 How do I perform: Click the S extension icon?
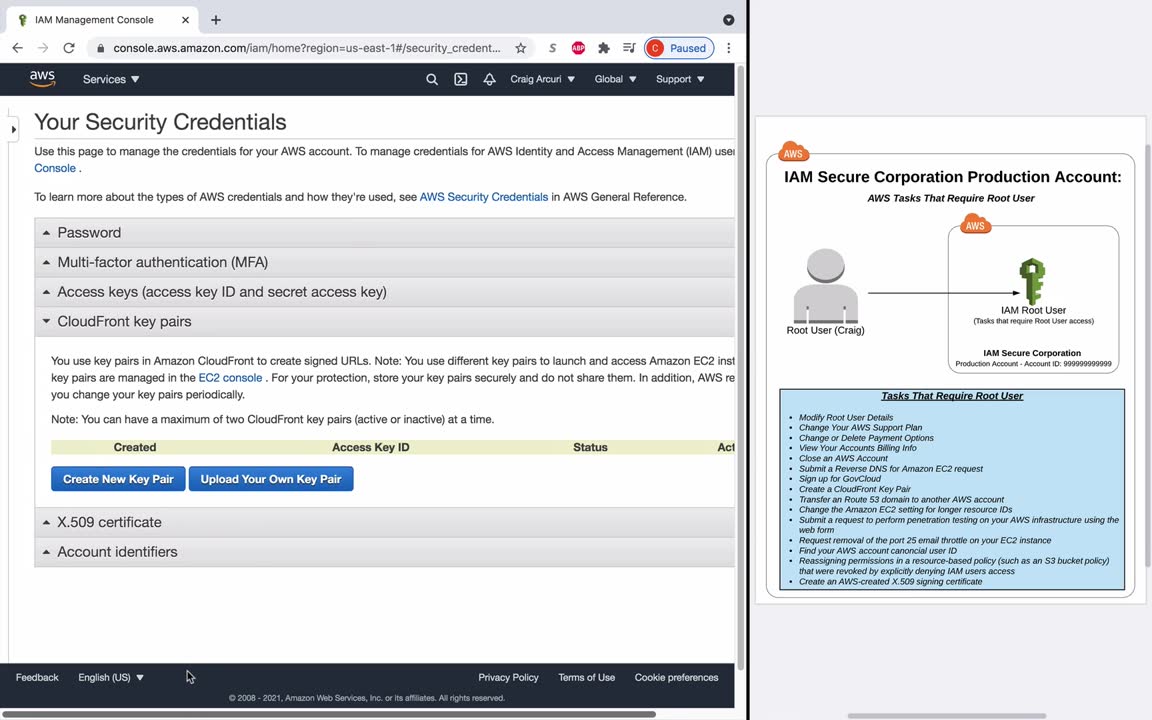pyautogui.click(x=552, y=48)
